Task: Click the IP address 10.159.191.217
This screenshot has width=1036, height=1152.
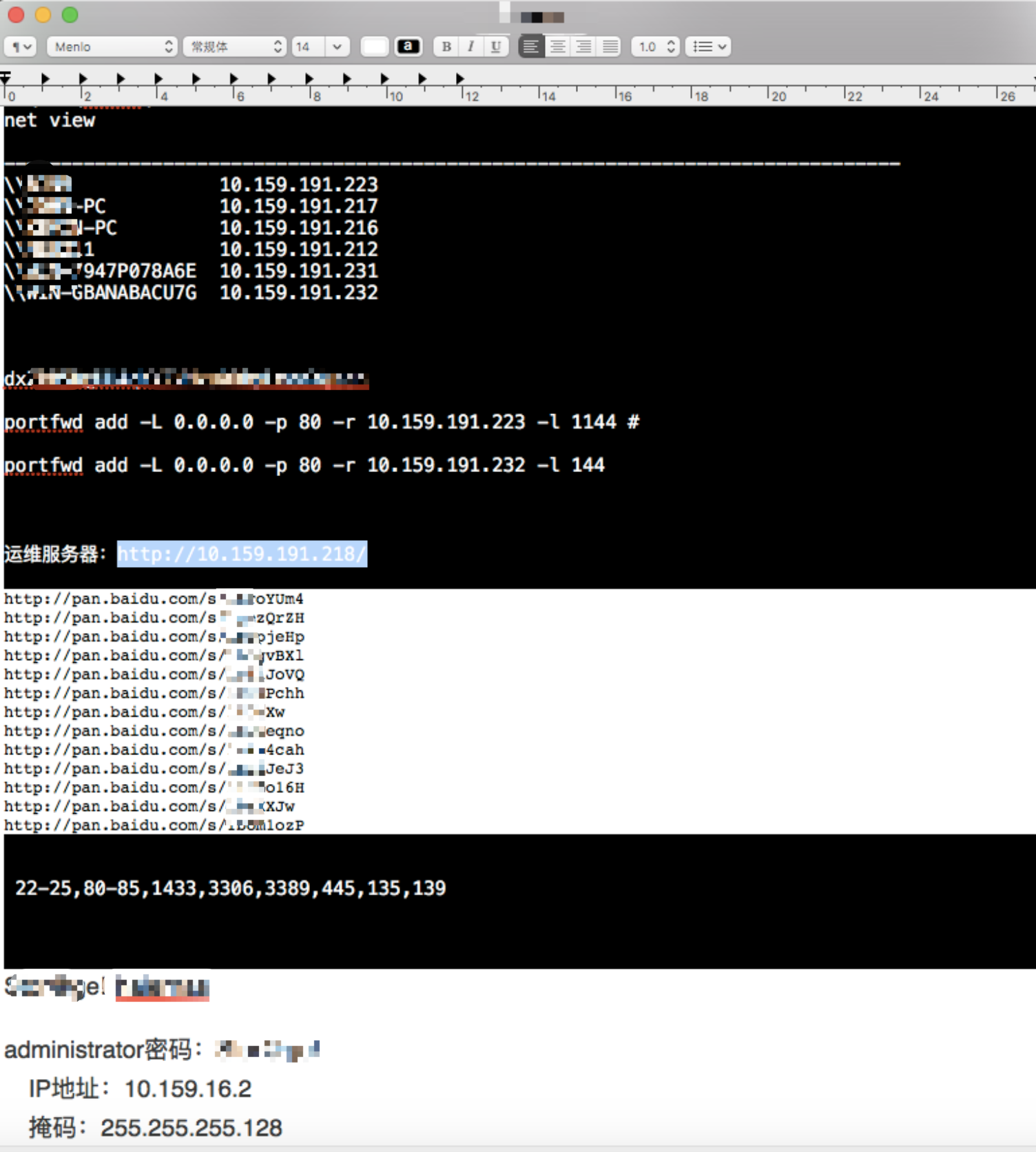Action: coord(298,206)
